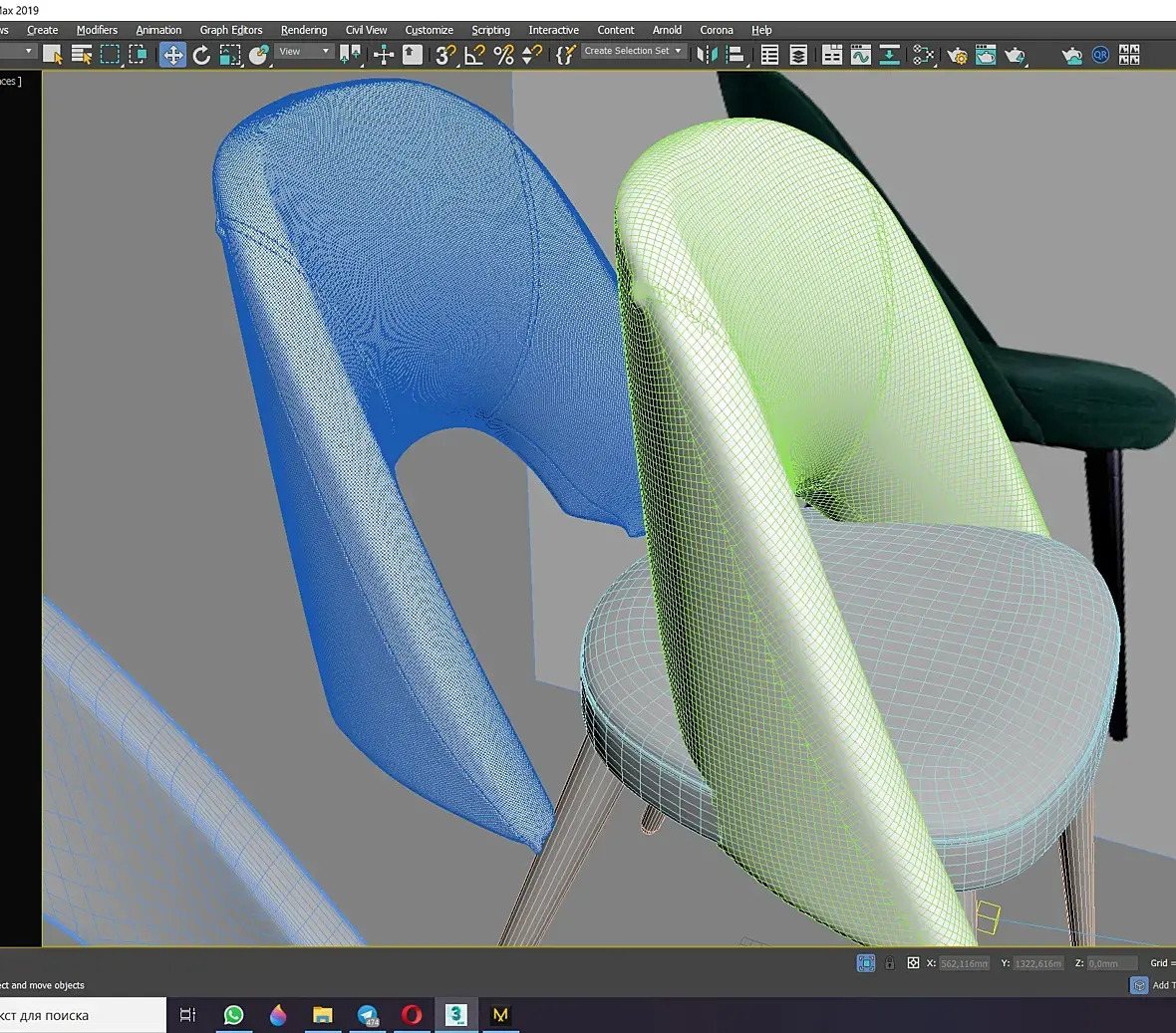Click the Y coordinate field

(1038, 963)
